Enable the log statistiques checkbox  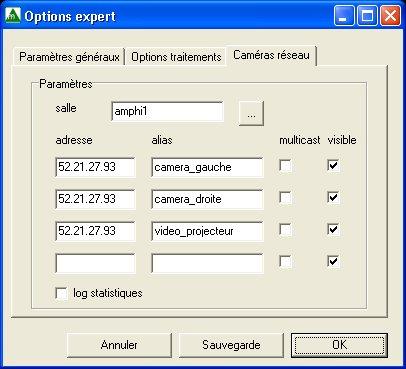tap(62, 294)
